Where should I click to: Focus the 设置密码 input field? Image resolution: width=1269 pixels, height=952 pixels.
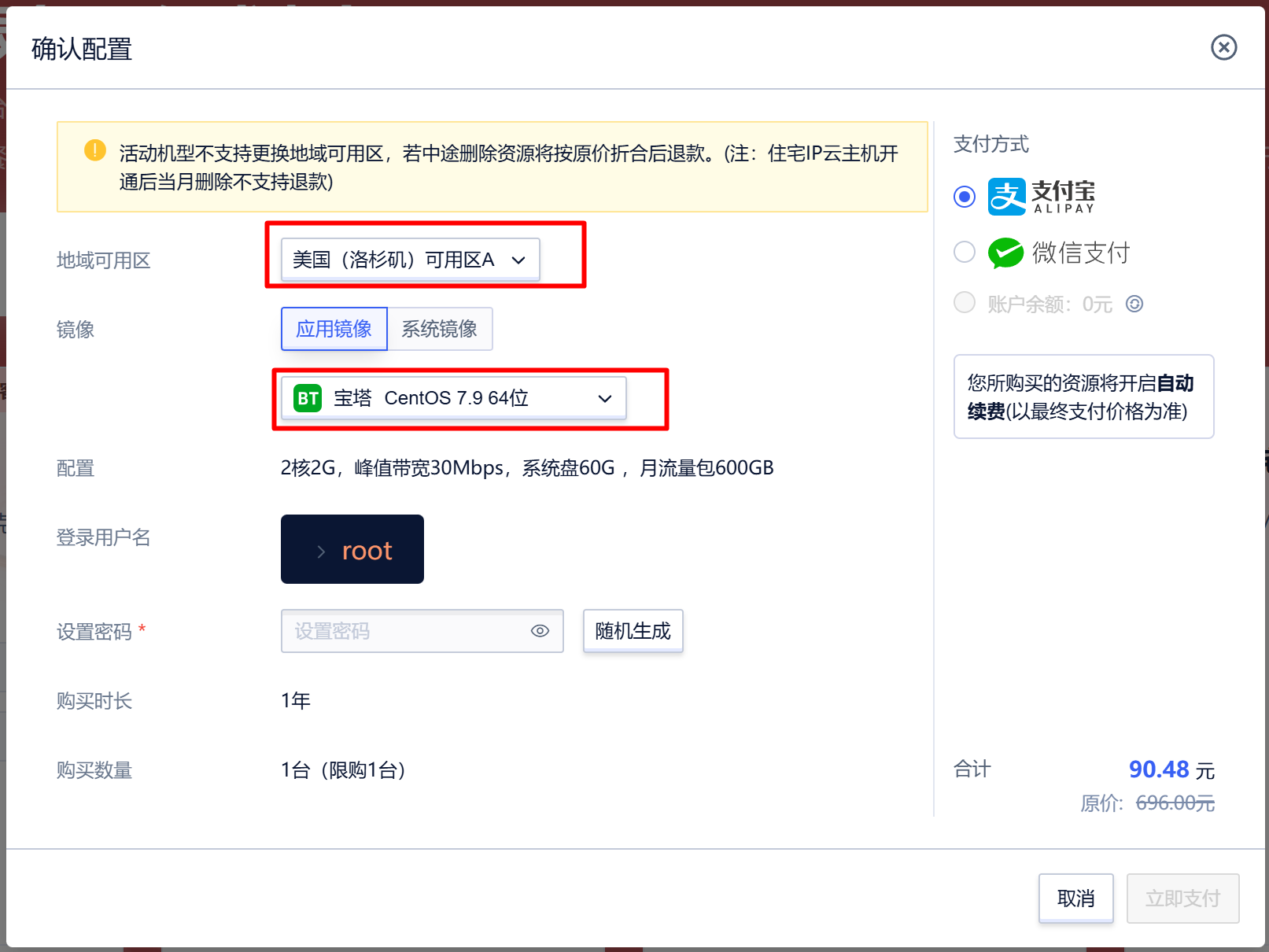tap(405, 631)
